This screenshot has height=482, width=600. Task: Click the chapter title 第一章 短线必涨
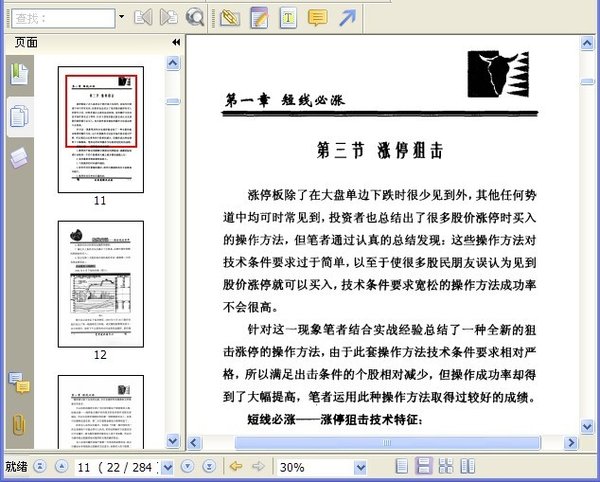(285, 100)
